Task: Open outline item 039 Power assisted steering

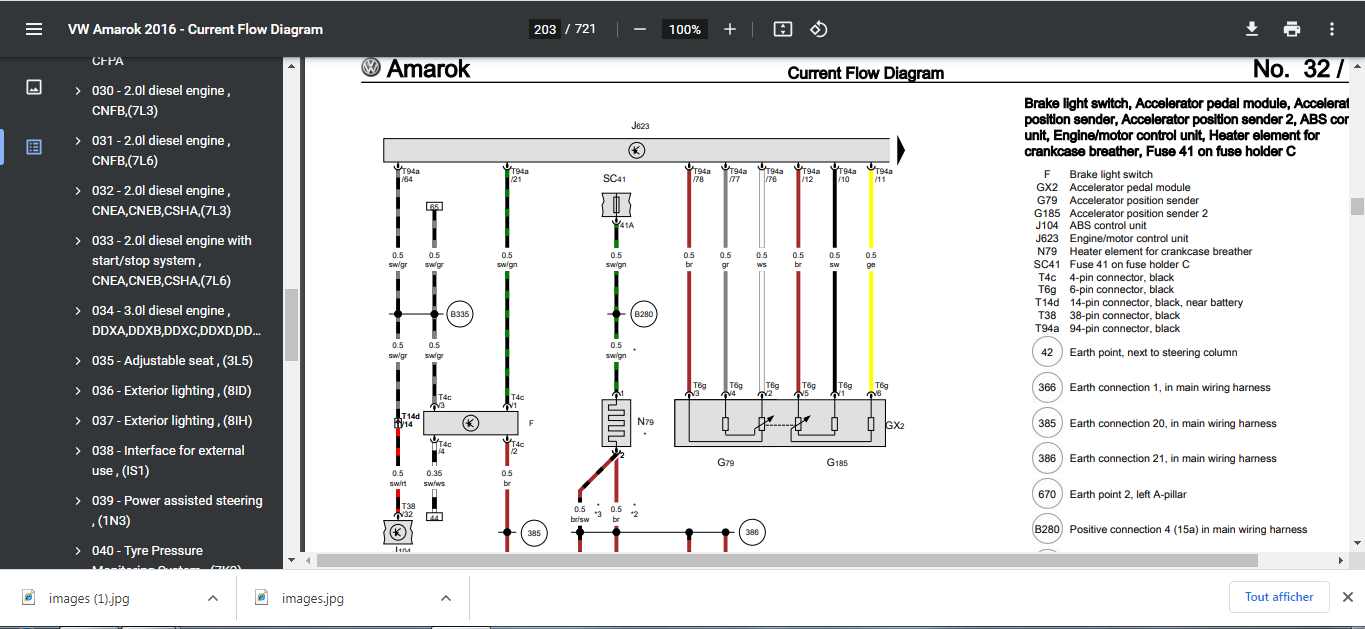Action: click(177, 511)
